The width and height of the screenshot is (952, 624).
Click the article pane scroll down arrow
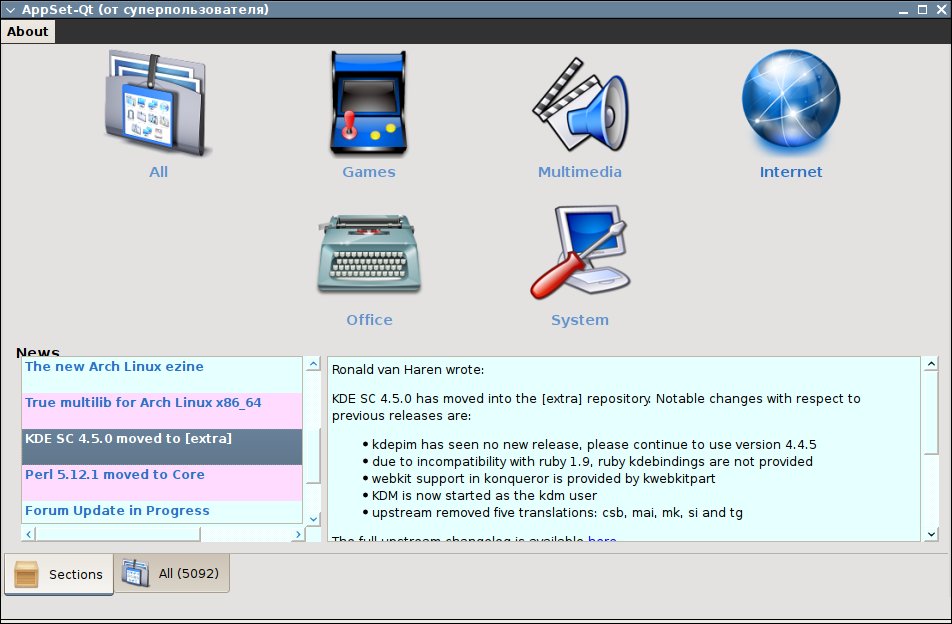(931, 534)
